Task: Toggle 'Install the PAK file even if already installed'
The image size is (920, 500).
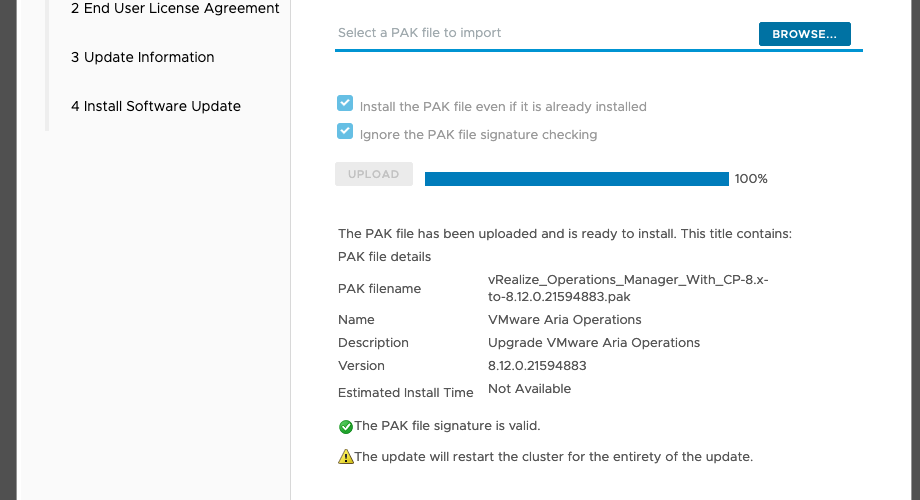Action: (345, 103)
